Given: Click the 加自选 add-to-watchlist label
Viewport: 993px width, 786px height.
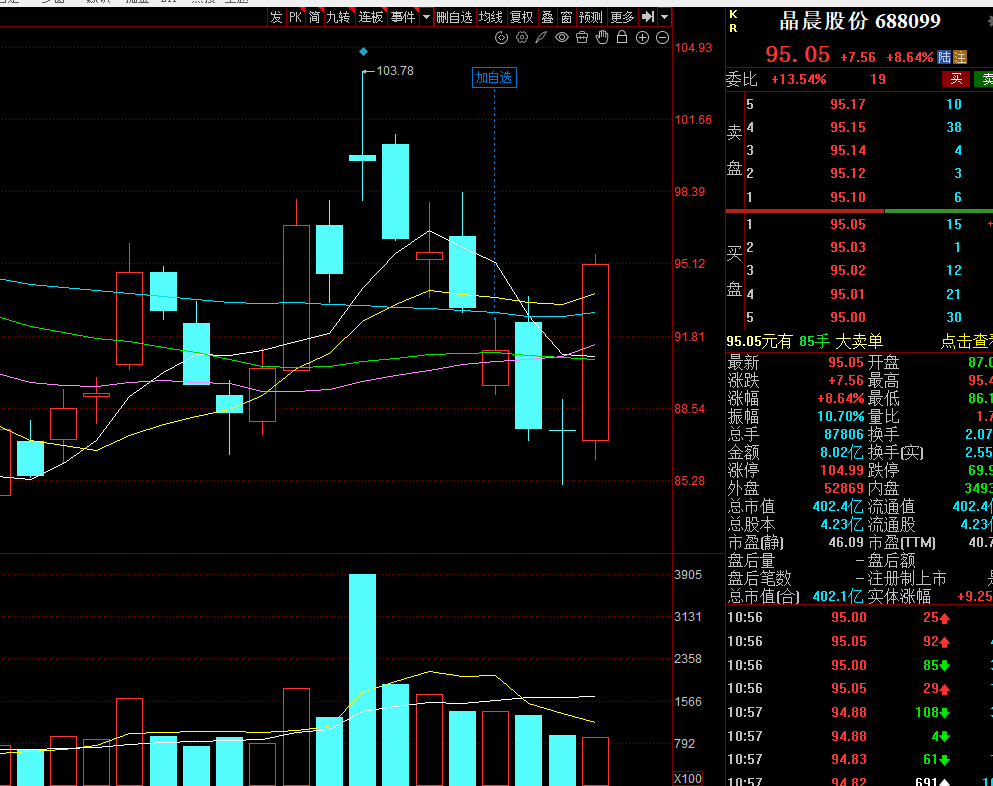Looking at the screenshot, I should point(494,78).
